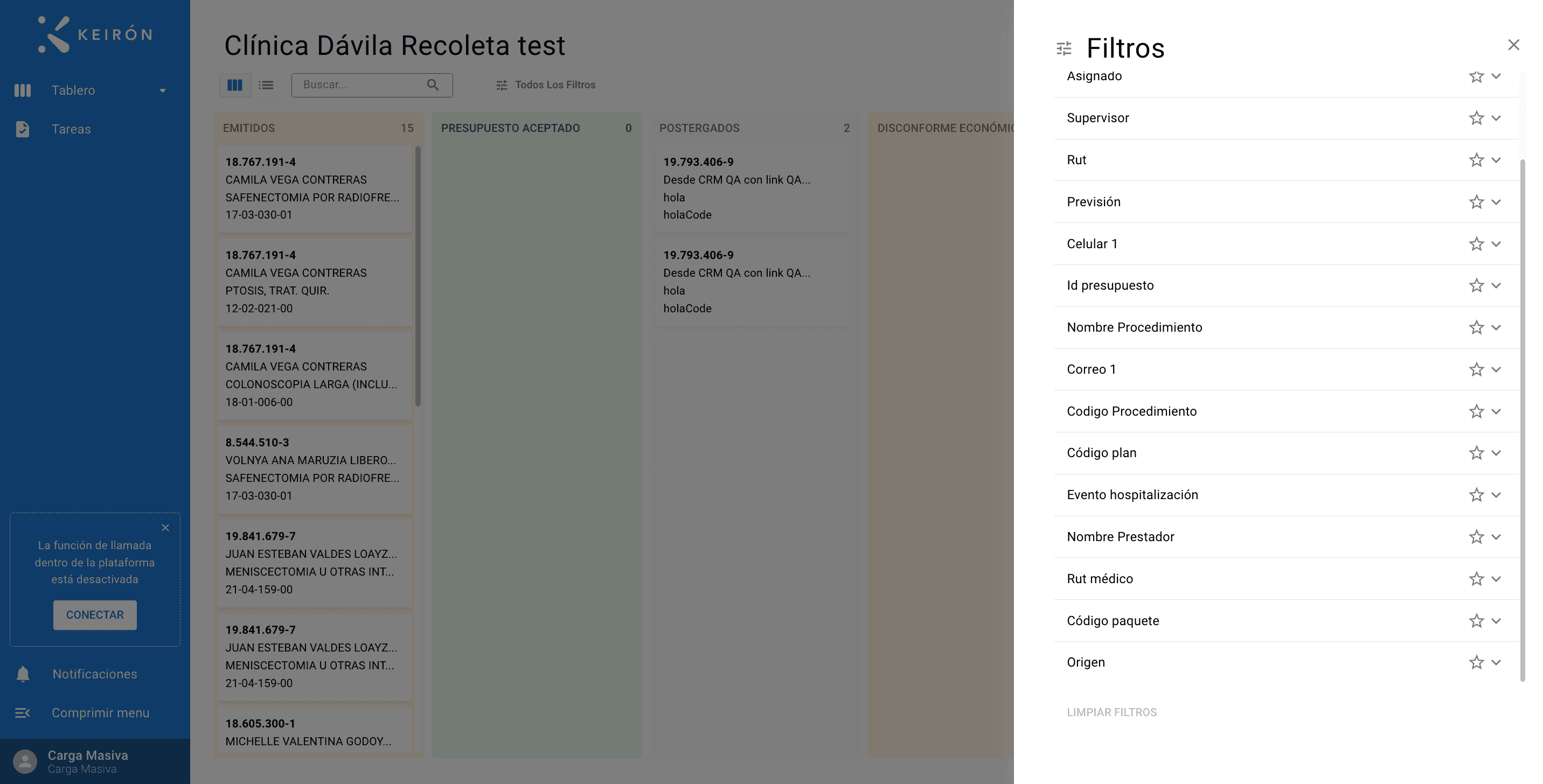The width and height of the screenshot is (1543, 784).
Task: Click the Filtros panel scrollbar
Action: click(x=1522, y=420)
